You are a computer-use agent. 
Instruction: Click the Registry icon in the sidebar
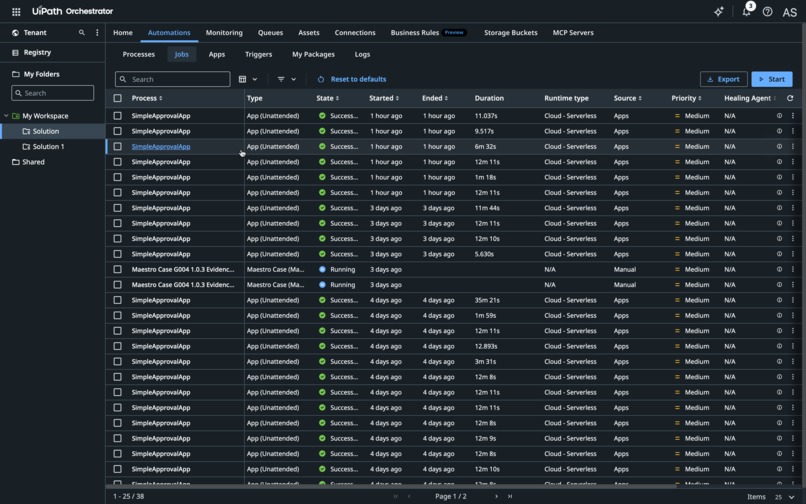[15, 52]
